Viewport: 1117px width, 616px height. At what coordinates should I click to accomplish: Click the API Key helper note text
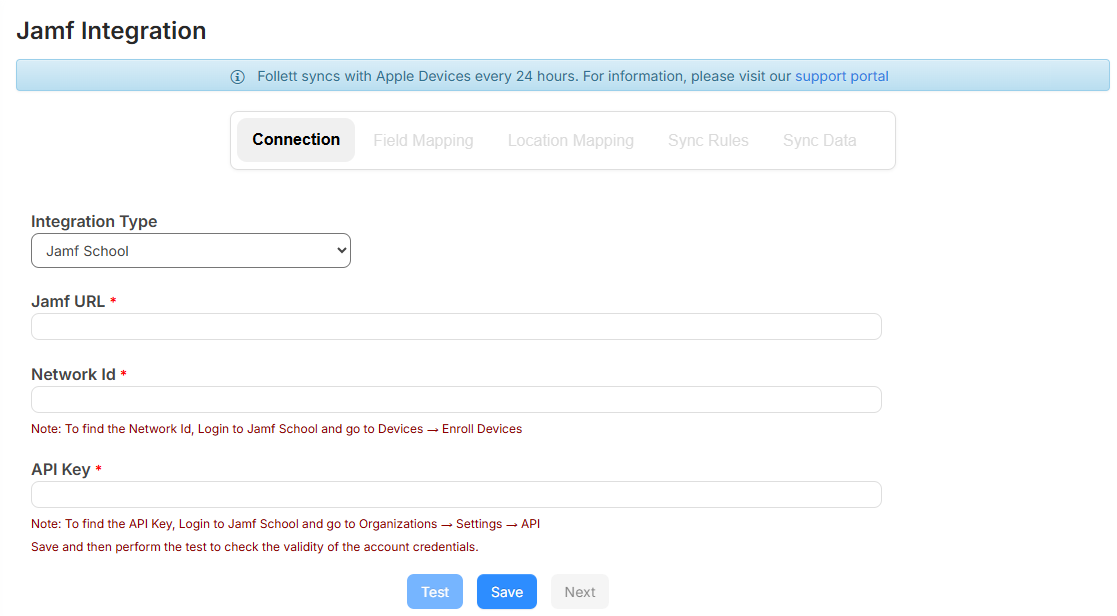(285, 523)
